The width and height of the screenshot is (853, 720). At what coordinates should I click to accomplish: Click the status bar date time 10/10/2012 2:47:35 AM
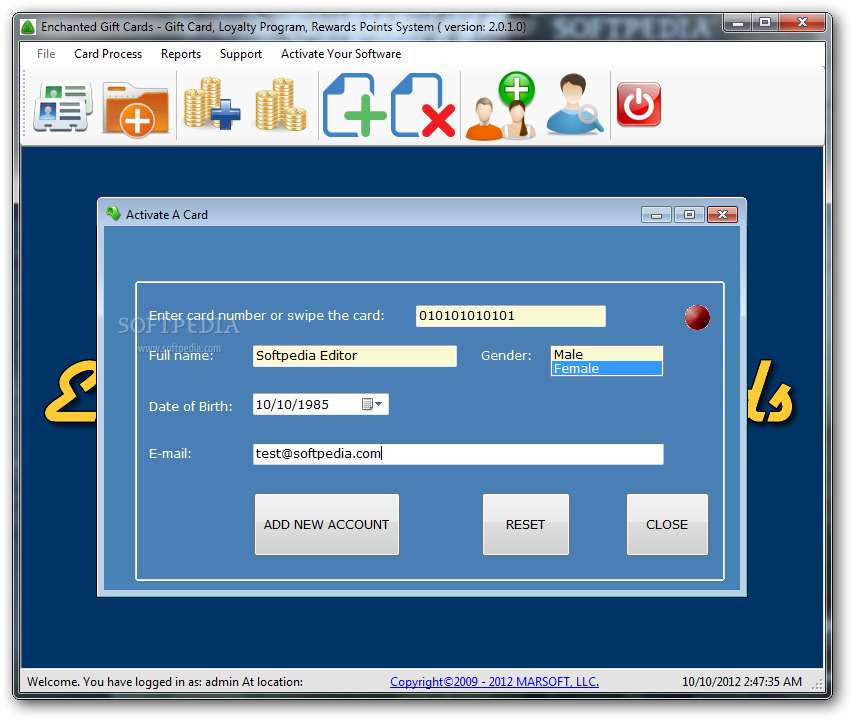(x=742, y=681)
